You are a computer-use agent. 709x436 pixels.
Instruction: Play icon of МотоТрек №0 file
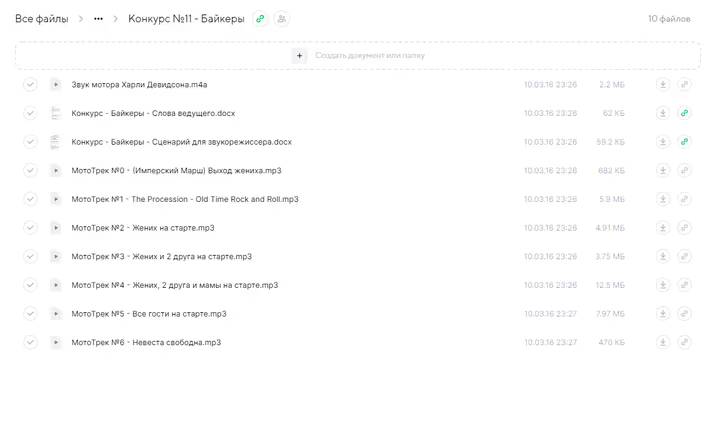click(56, 171)
